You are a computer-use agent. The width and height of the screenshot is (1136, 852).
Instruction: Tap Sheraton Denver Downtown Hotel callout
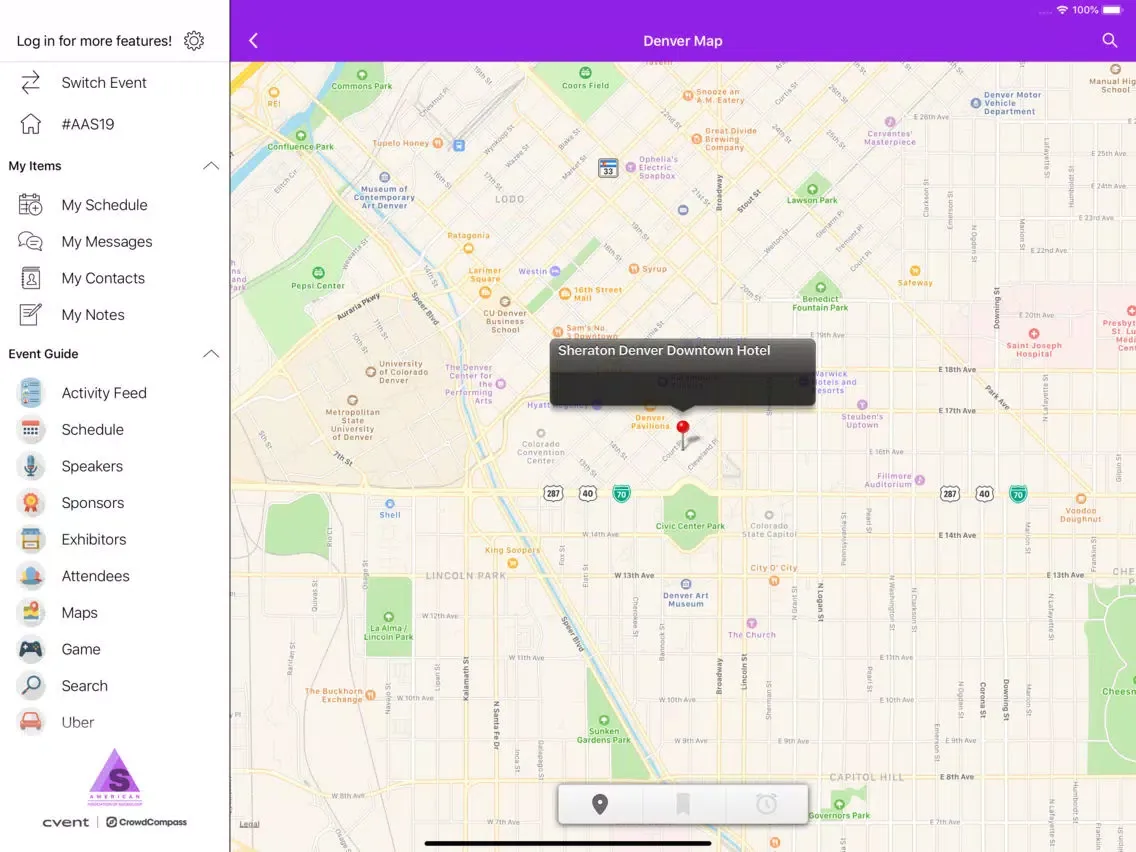click(682, 372)
